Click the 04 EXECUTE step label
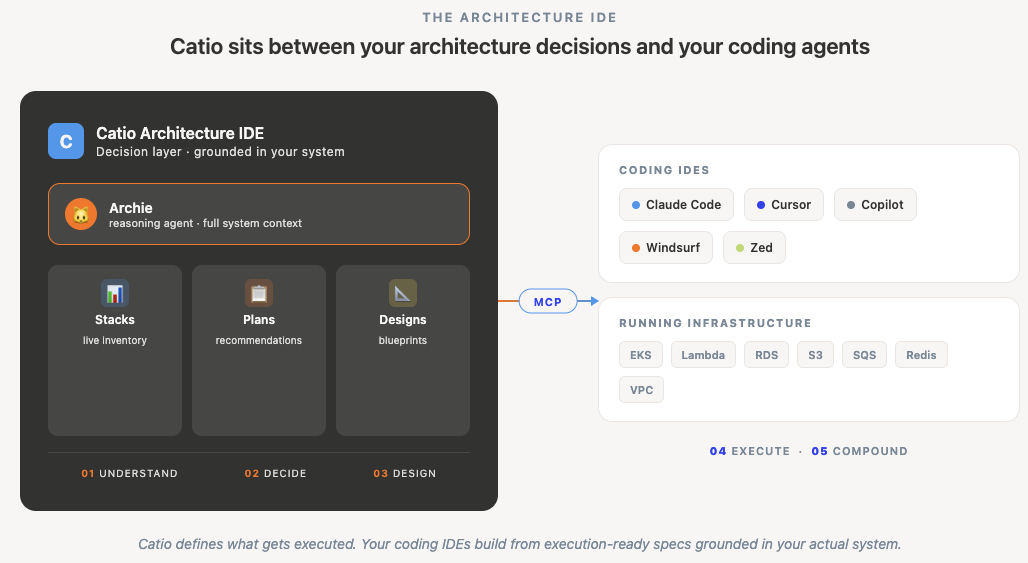The width and height of the screenshot is (1028, 563). [750, 451]
